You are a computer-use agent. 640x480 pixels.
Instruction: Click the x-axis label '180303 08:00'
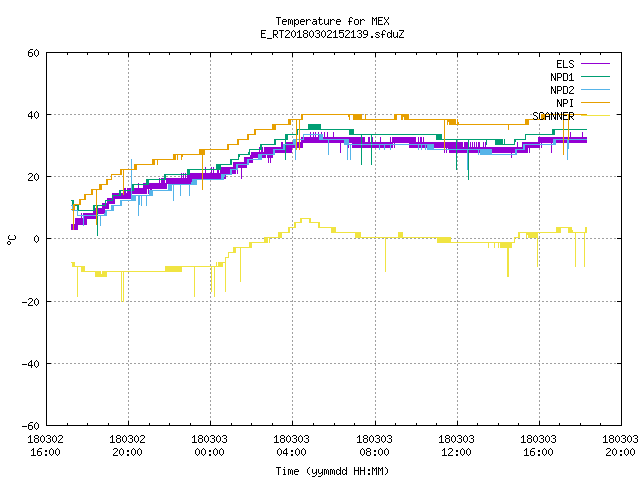point(374,446)
